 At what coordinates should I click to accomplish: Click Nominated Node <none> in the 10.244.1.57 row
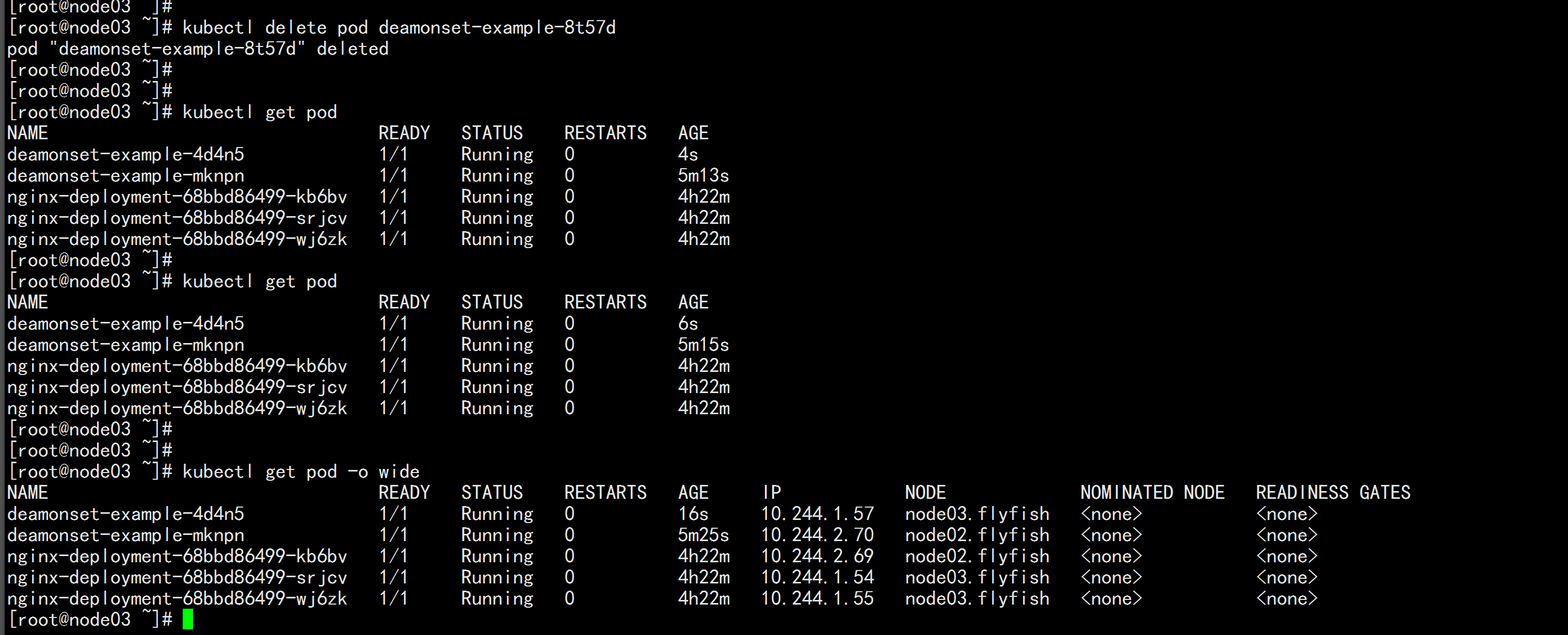click(x=1111, y=514)
